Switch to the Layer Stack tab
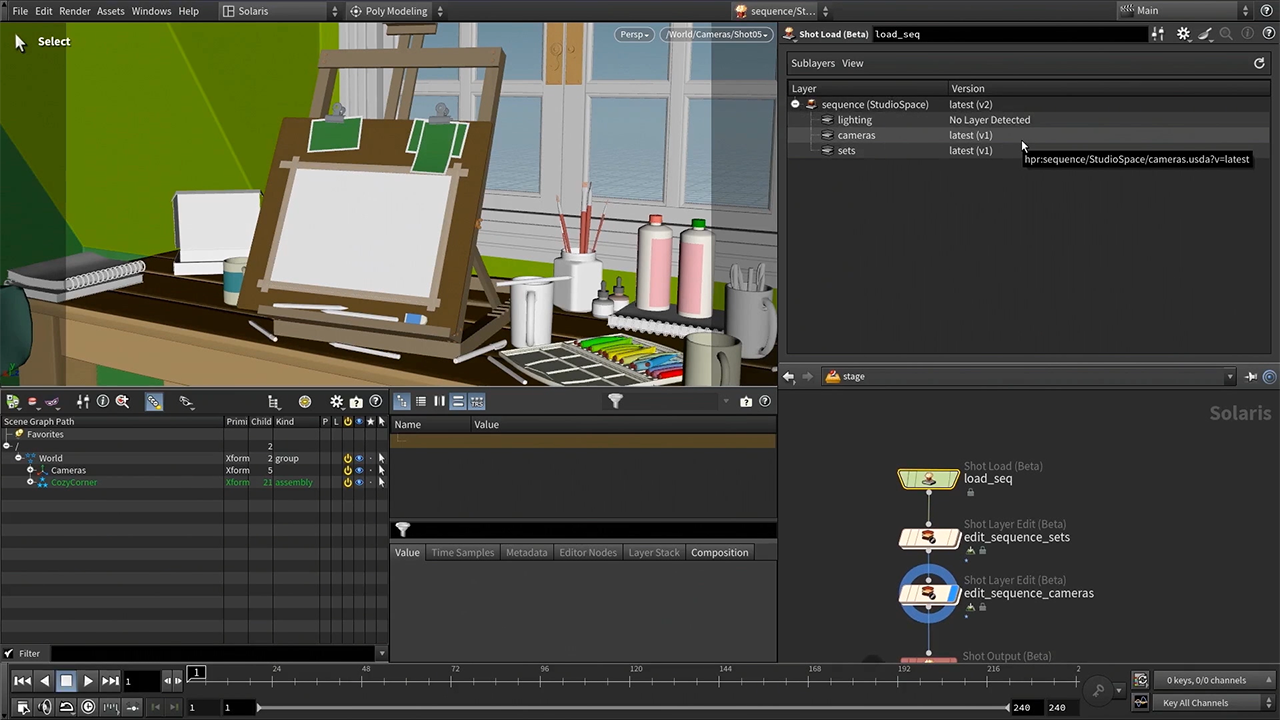 653,552
